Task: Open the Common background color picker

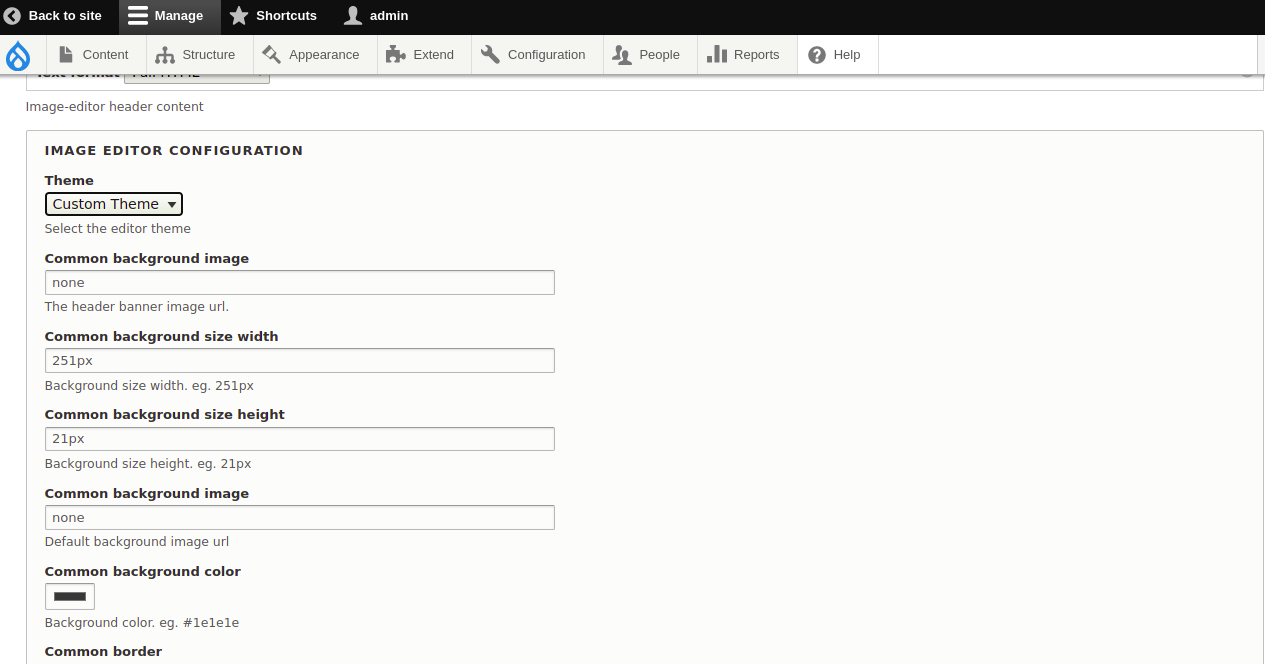Action: click(x=69, y=596)
